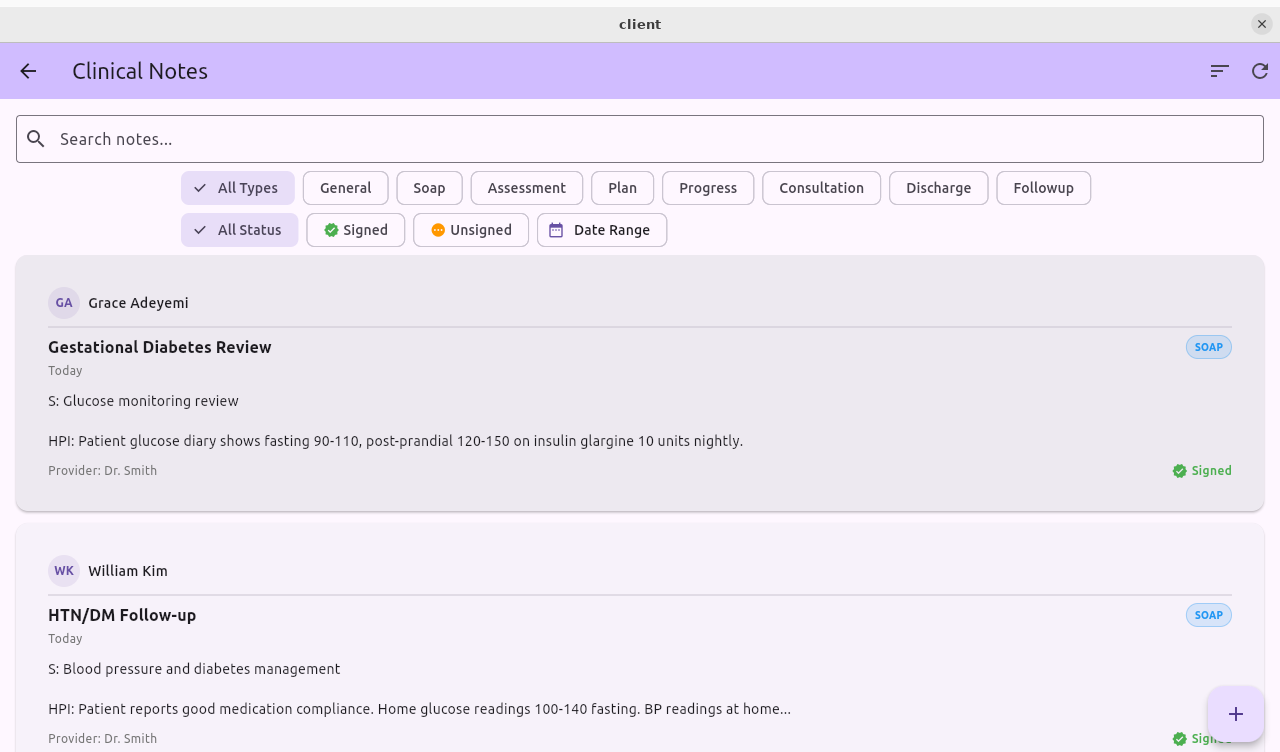Filter notes by Consultation type
Screen dimensions: 1280x752
tap(821, 188)
